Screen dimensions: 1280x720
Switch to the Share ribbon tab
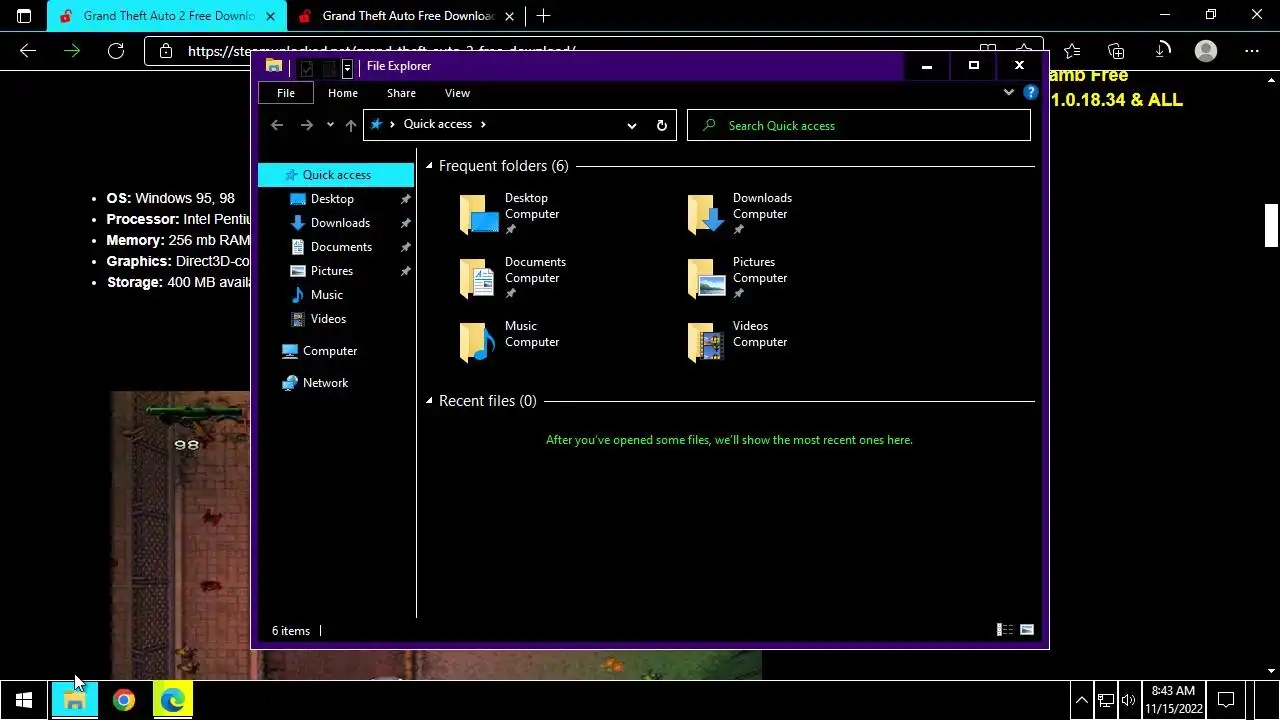click(401, 93)
